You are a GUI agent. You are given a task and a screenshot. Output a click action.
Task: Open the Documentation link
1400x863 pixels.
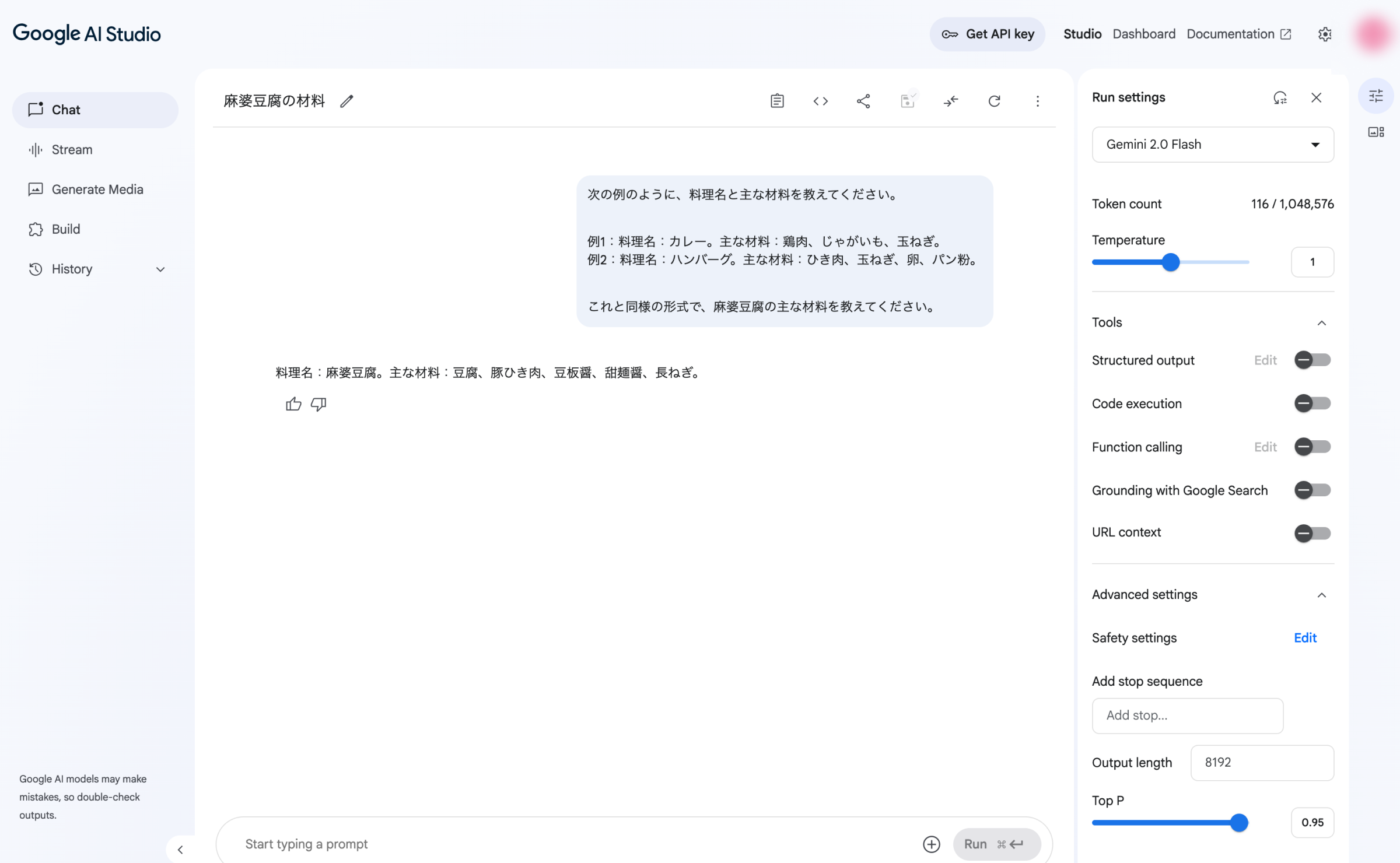1238,34
